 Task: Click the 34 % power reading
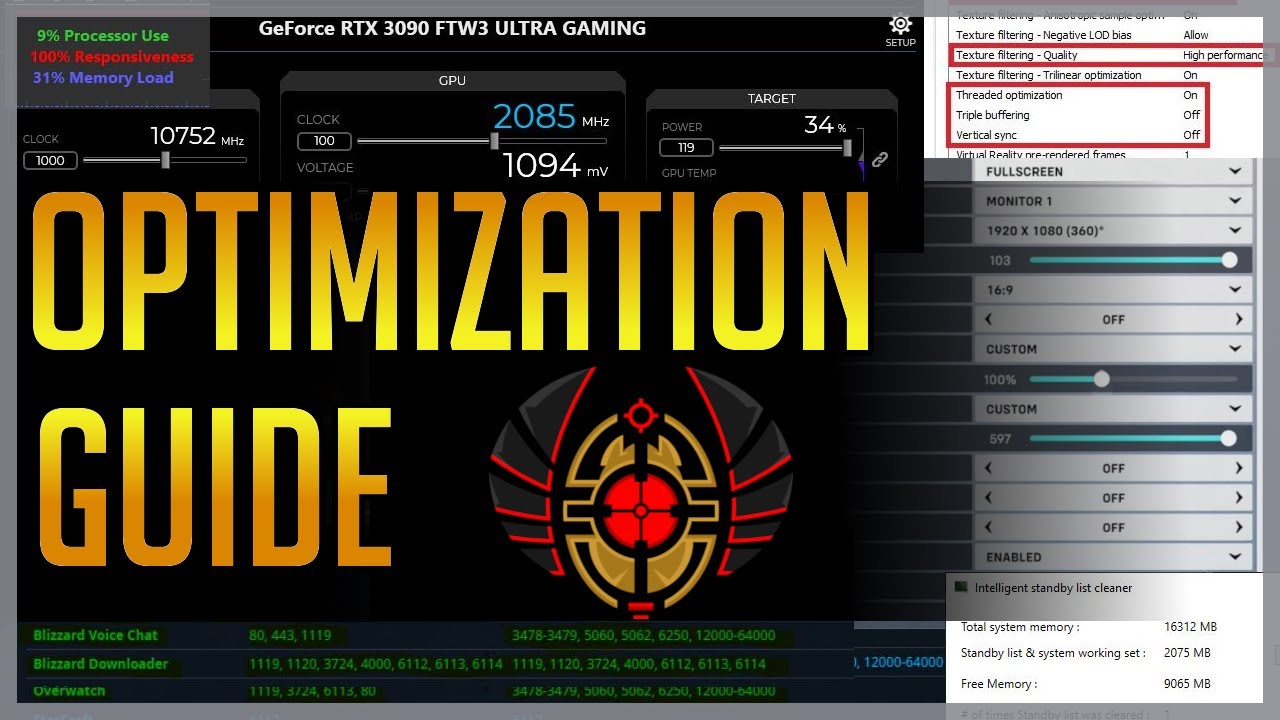[825, 125]
